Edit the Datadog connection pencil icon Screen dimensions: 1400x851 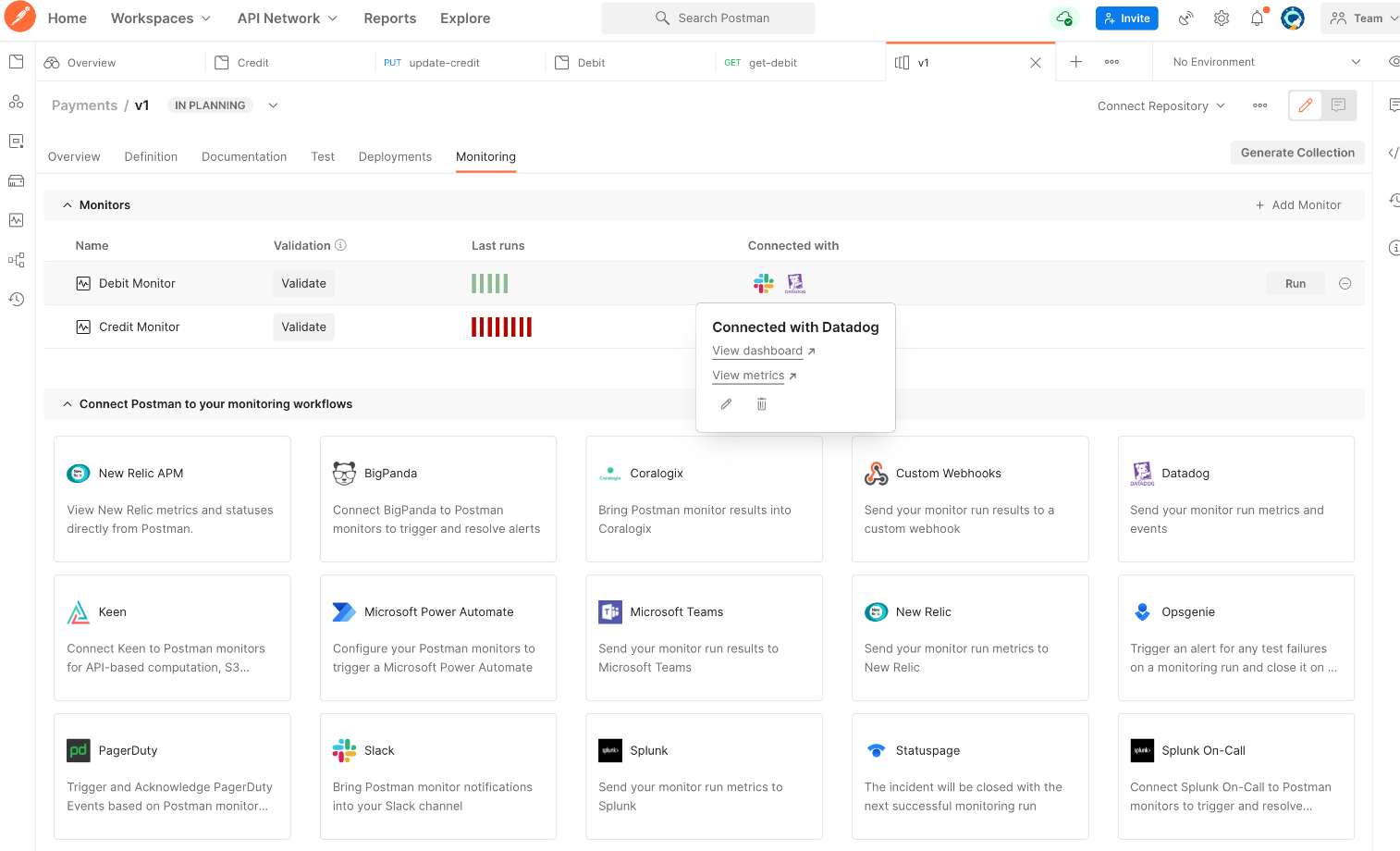point(726,404)
